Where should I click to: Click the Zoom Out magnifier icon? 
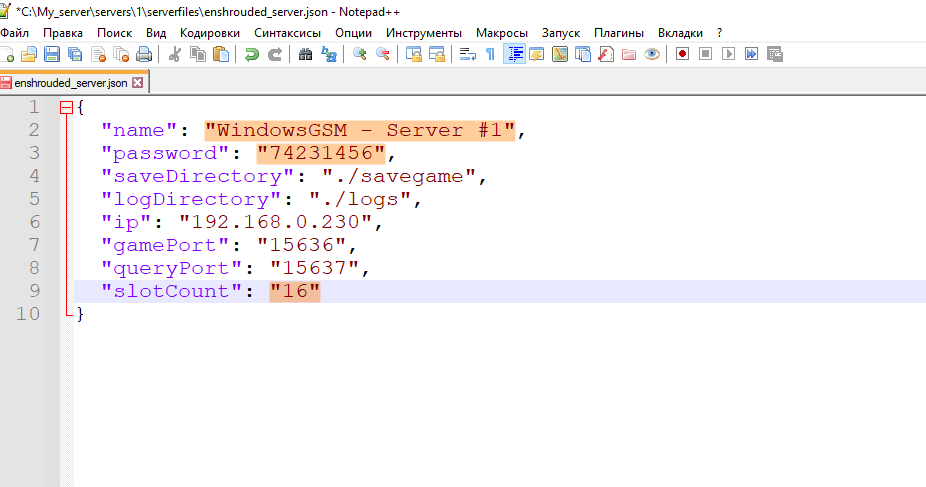[x=383, y=54]
